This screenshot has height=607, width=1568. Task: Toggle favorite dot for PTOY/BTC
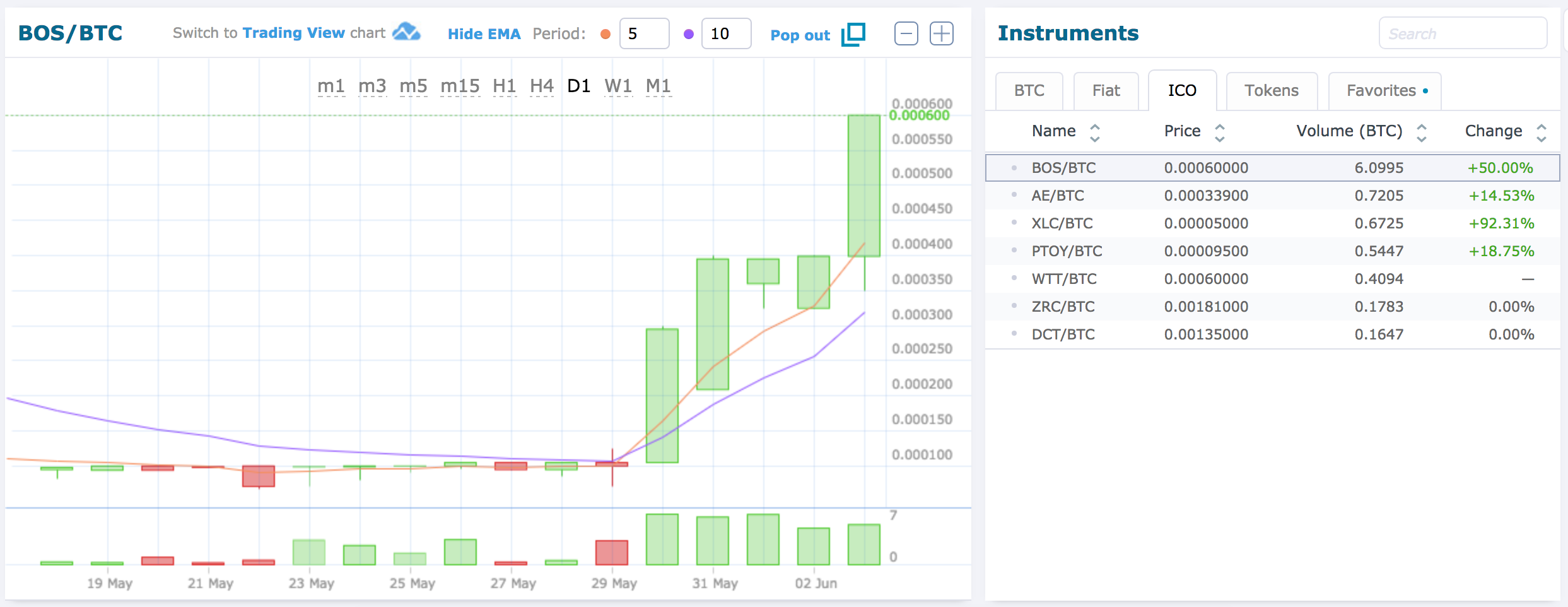pos(1014,250)
